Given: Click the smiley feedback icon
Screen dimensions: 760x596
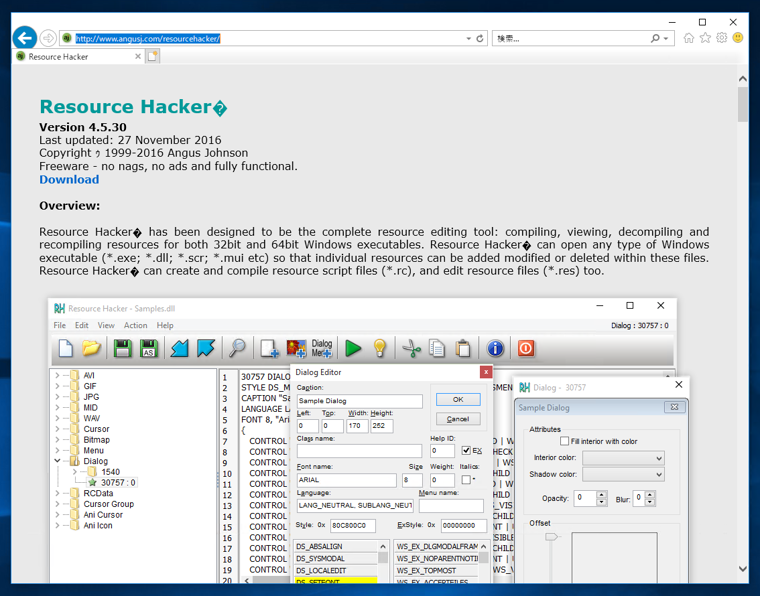Looking at the screenshot, I should (738, 37).
